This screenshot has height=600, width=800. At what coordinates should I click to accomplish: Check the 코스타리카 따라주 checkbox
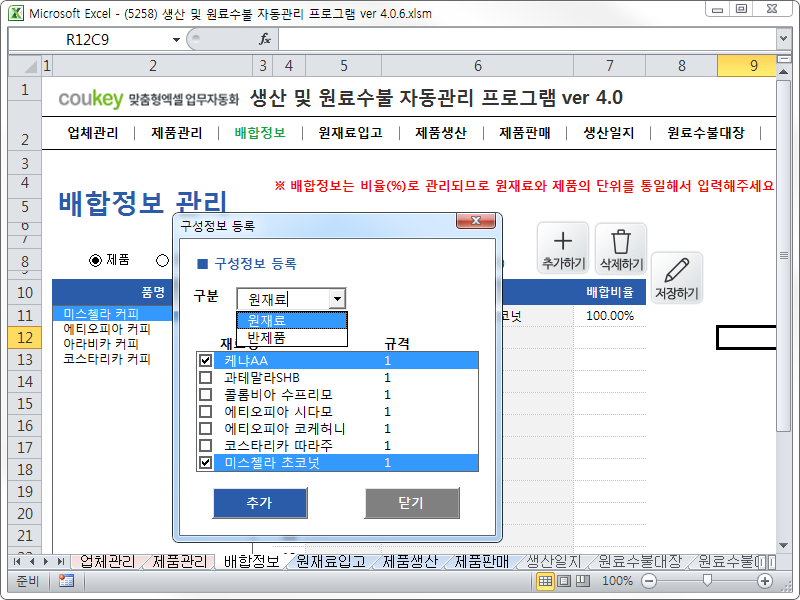(x=206, y=446)
